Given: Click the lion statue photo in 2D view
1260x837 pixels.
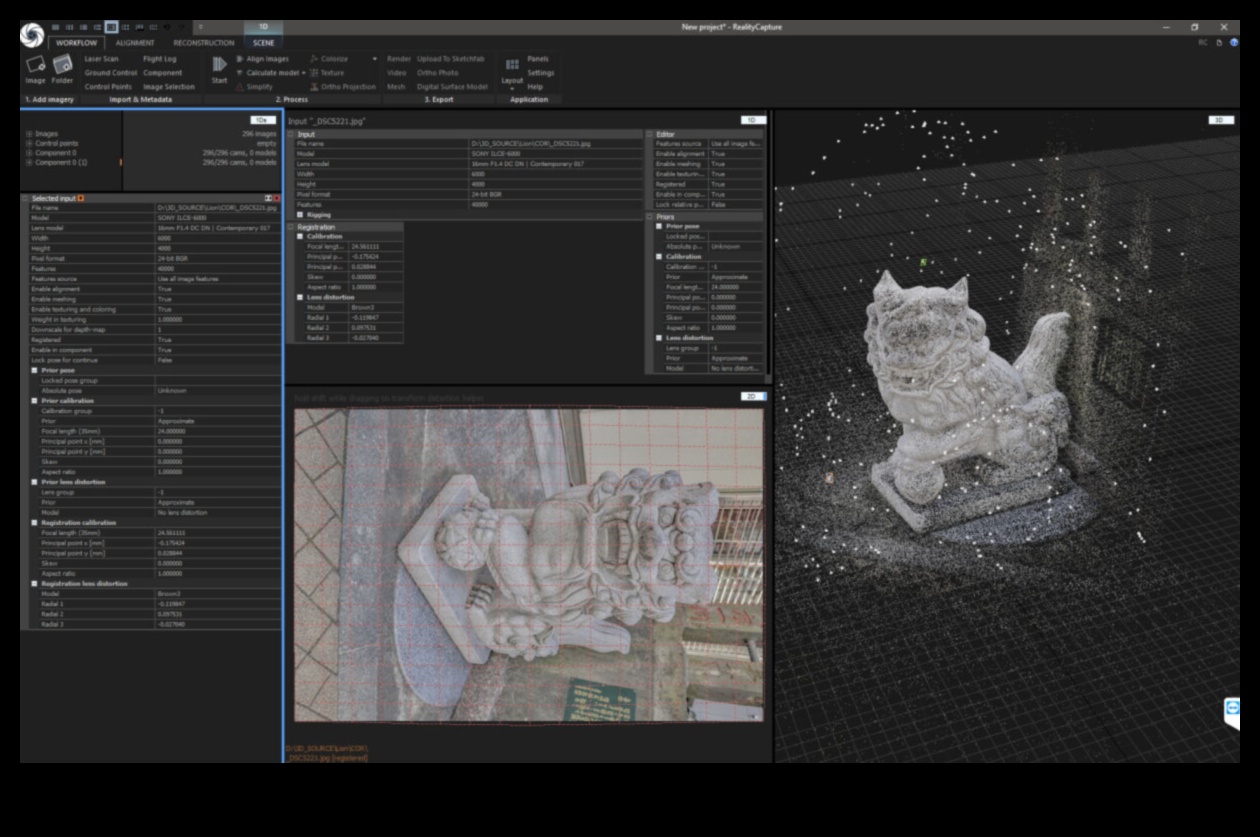Looking at the screenshot, I should click(x=529, y=564).
